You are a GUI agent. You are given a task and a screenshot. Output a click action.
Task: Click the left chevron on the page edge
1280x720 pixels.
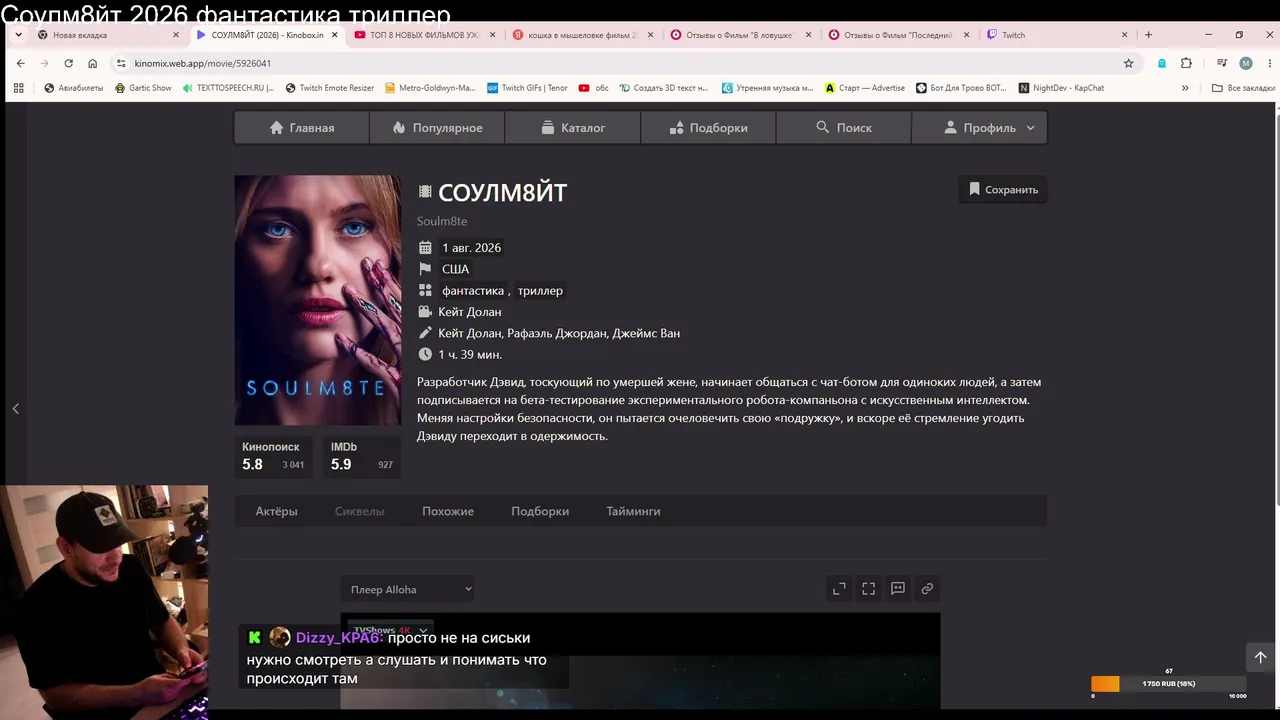point(15,408)
